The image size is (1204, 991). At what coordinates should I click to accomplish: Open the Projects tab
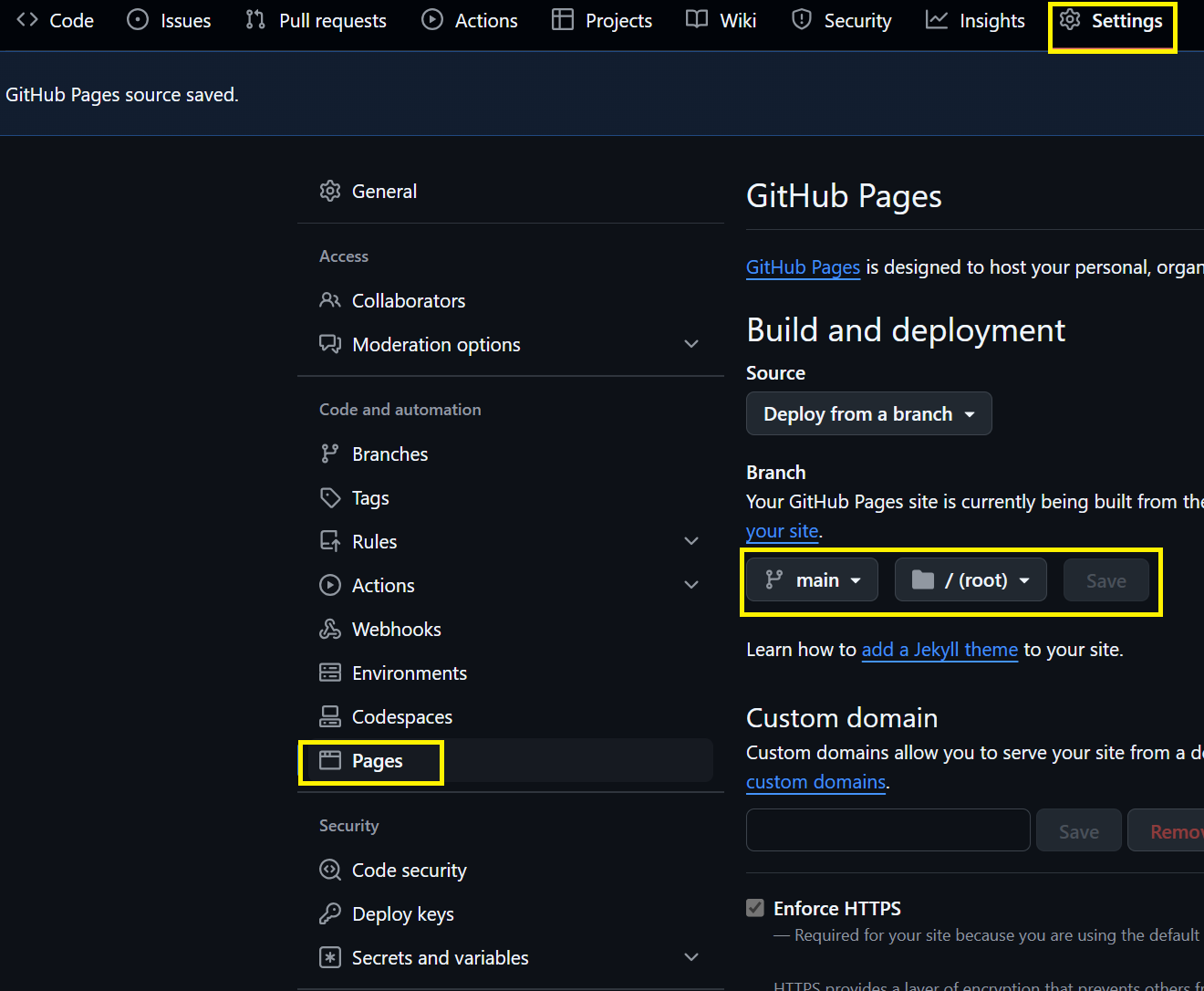point(602,20)
